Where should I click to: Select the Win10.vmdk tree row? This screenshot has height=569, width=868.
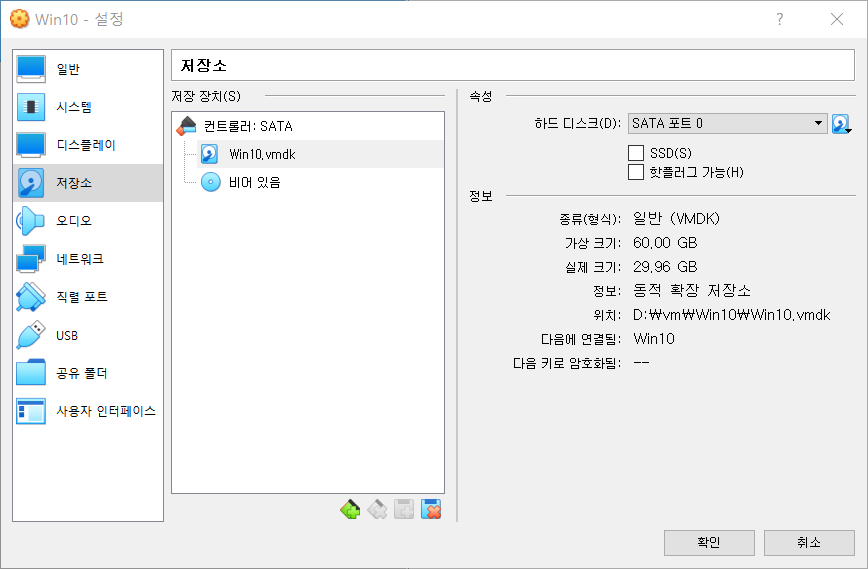320,154
